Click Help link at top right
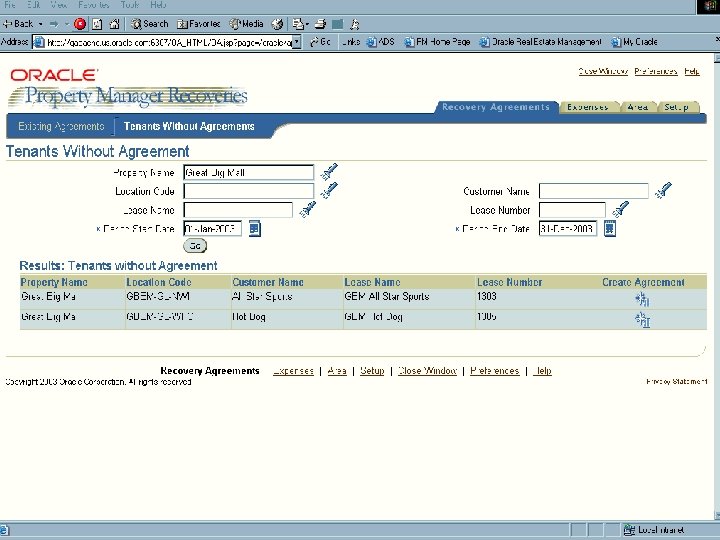720x540 pixels. point(692,71)
